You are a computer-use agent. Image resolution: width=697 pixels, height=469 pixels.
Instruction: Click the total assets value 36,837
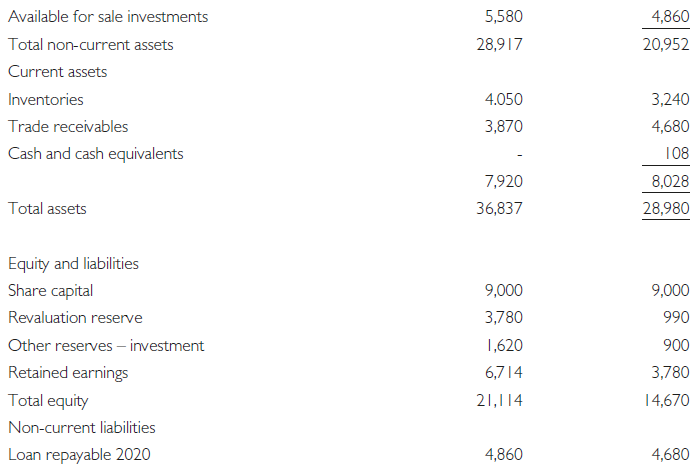pyautogui.click(x=502, y=209)
